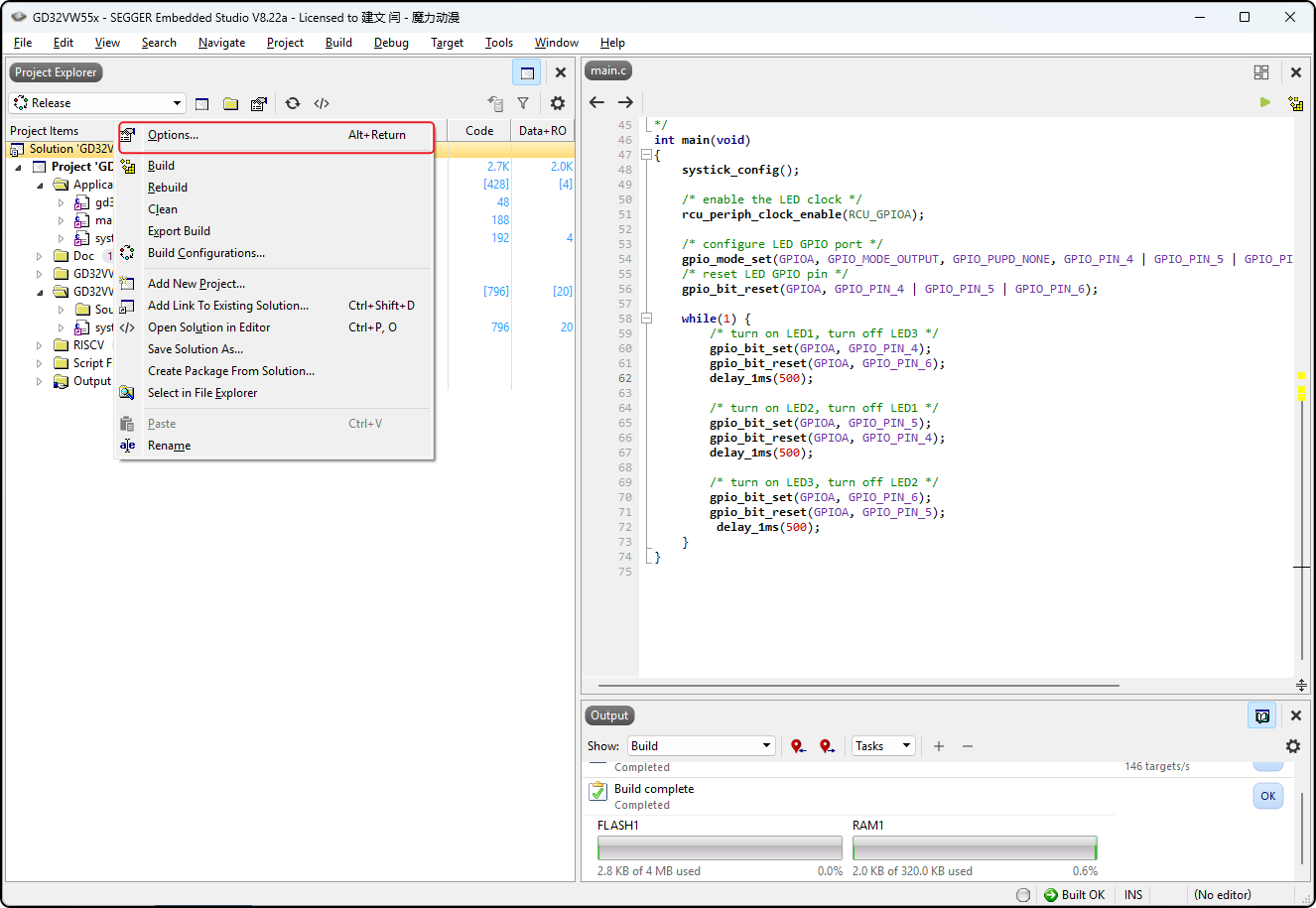Click the yellow folder icon in Project Explorer toolbar

click(230, 103)
